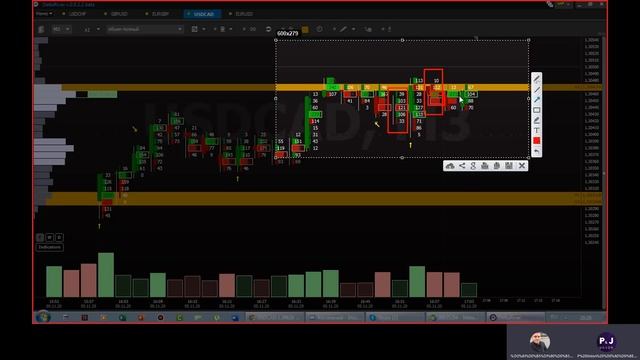Select the P.J participant thumbnail
Screen dimensions: 640x360
pyautogui.click(x=607, y=343)
